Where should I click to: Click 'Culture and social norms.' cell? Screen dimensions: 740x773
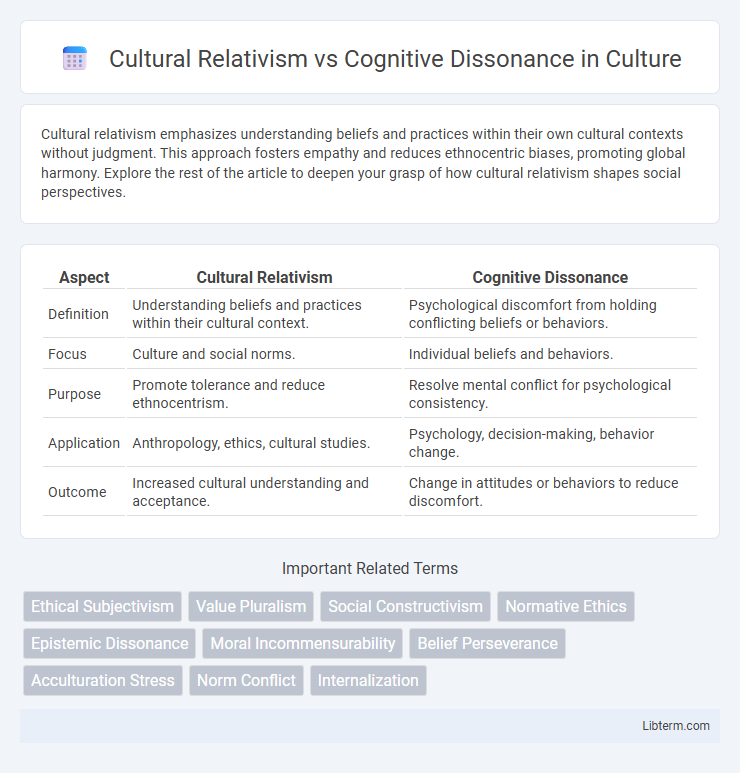[264, 354]
